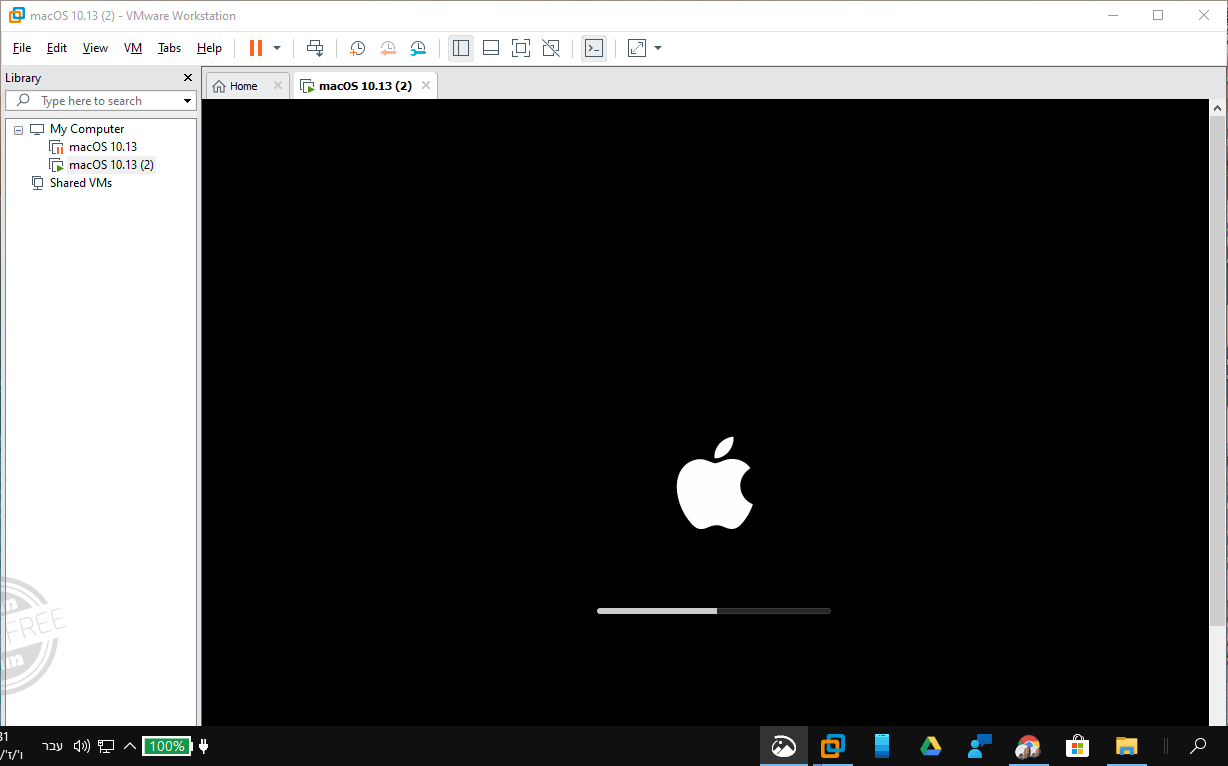Click the 100% battery indicator

pyautogui.click(x=166, y=746)
